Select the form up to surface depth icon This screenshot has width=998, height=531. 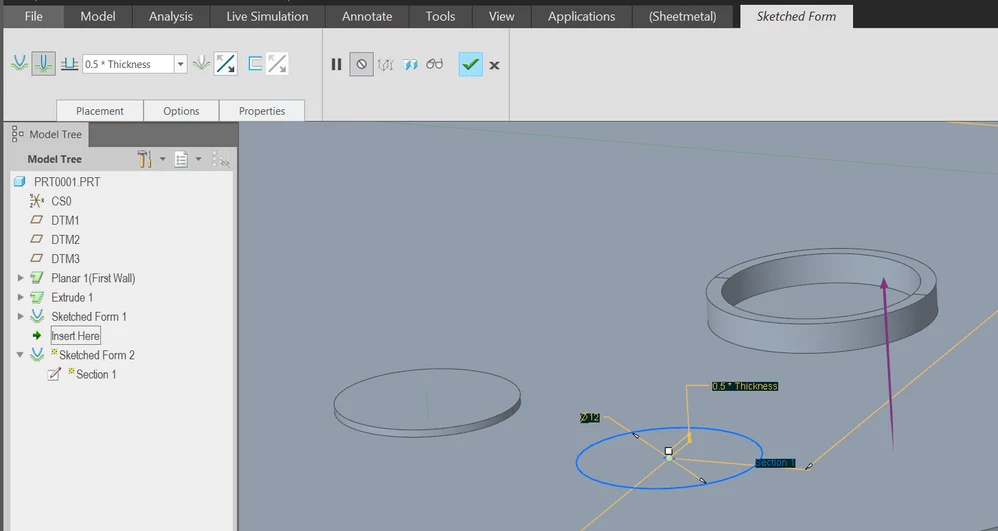(69, 64)
